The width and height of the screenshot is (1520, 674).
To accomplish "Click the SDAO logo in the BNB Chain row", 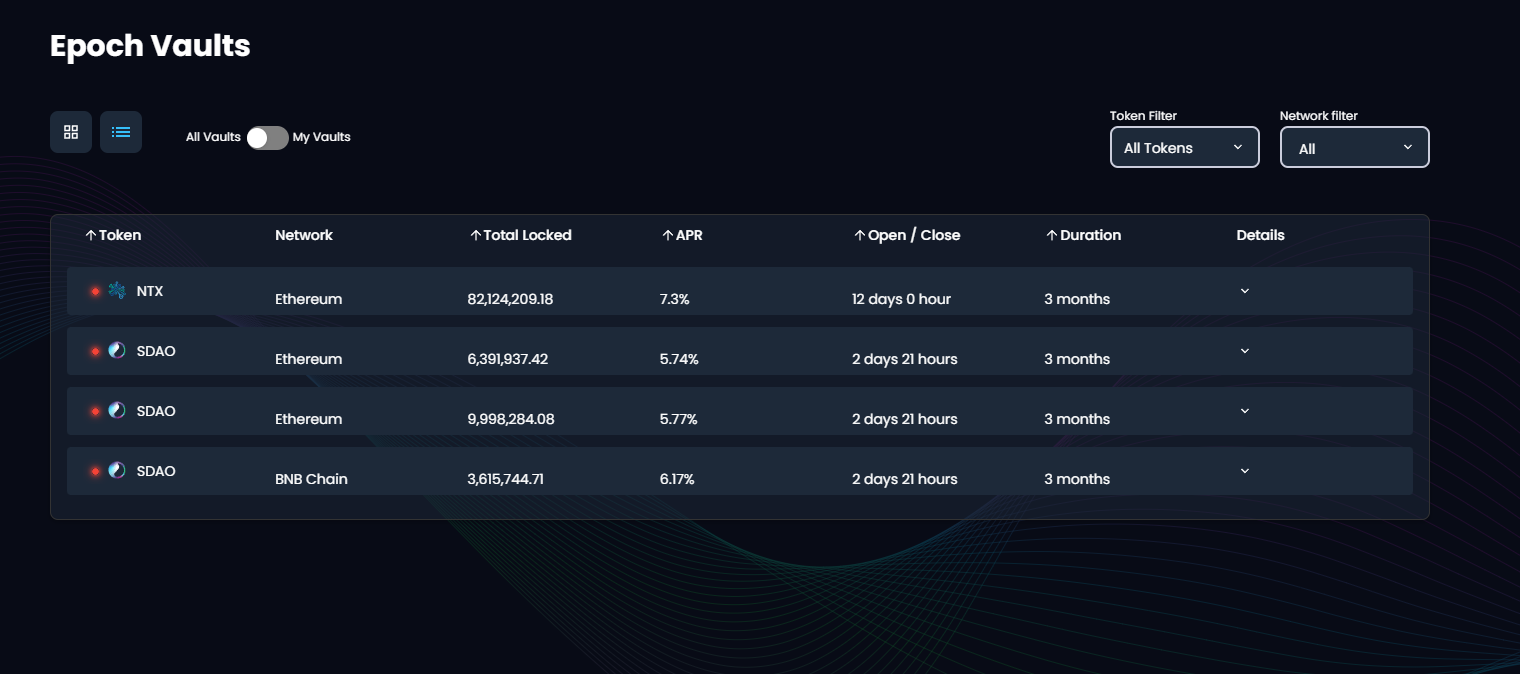I will point(117,471).
